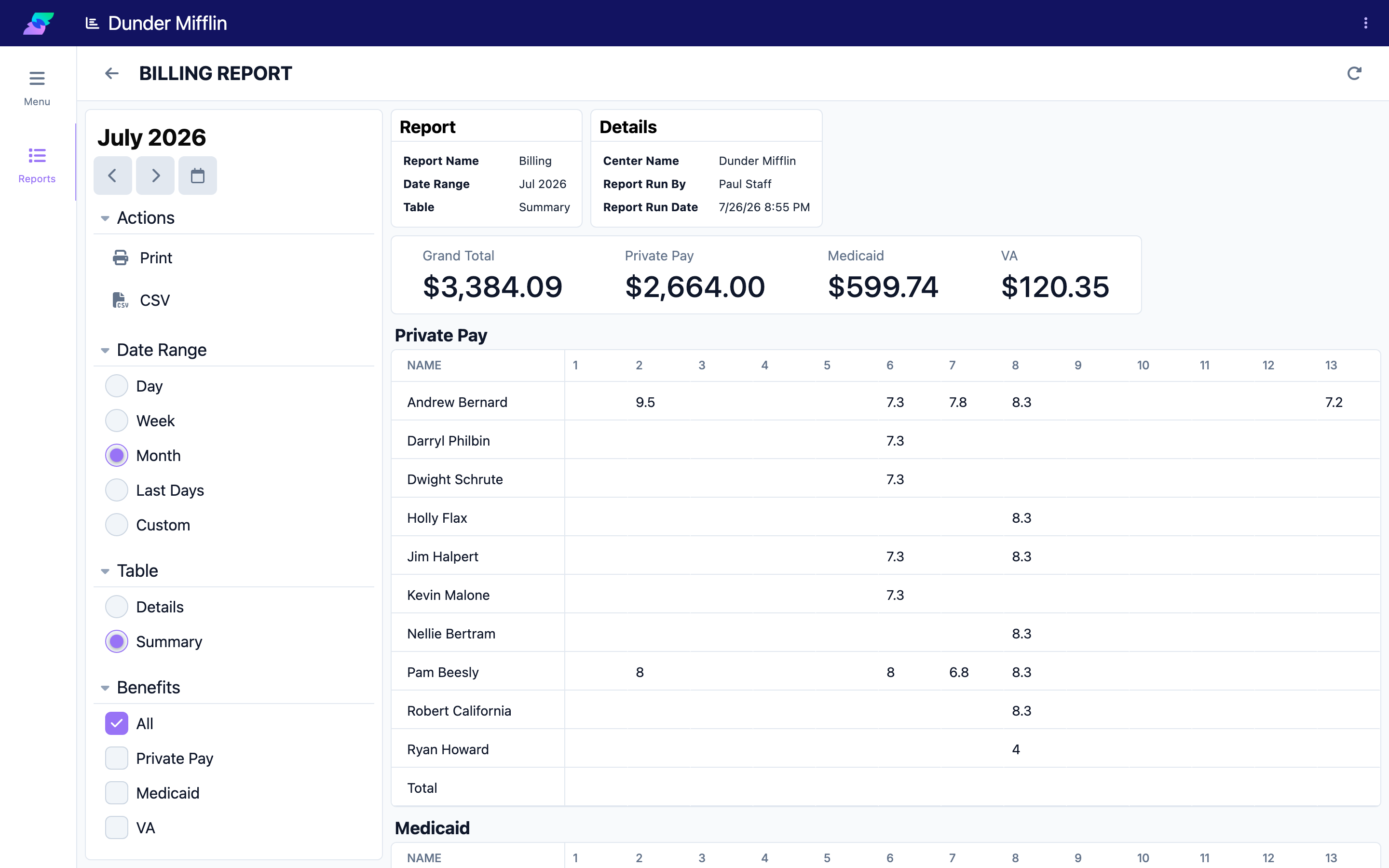Collapse the Date Range section
Image resolution: width=1389 pixels, height=868 pixels.
point(105,350)
